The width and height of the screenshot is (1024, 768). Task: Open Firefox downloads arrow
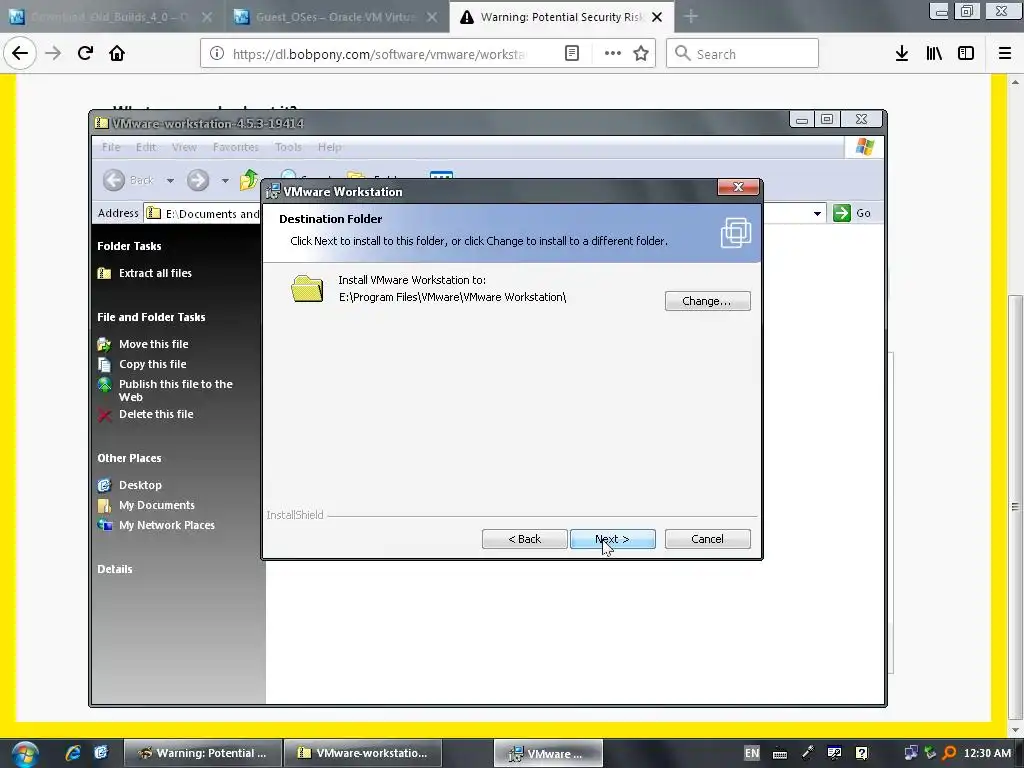click(902, 54)
